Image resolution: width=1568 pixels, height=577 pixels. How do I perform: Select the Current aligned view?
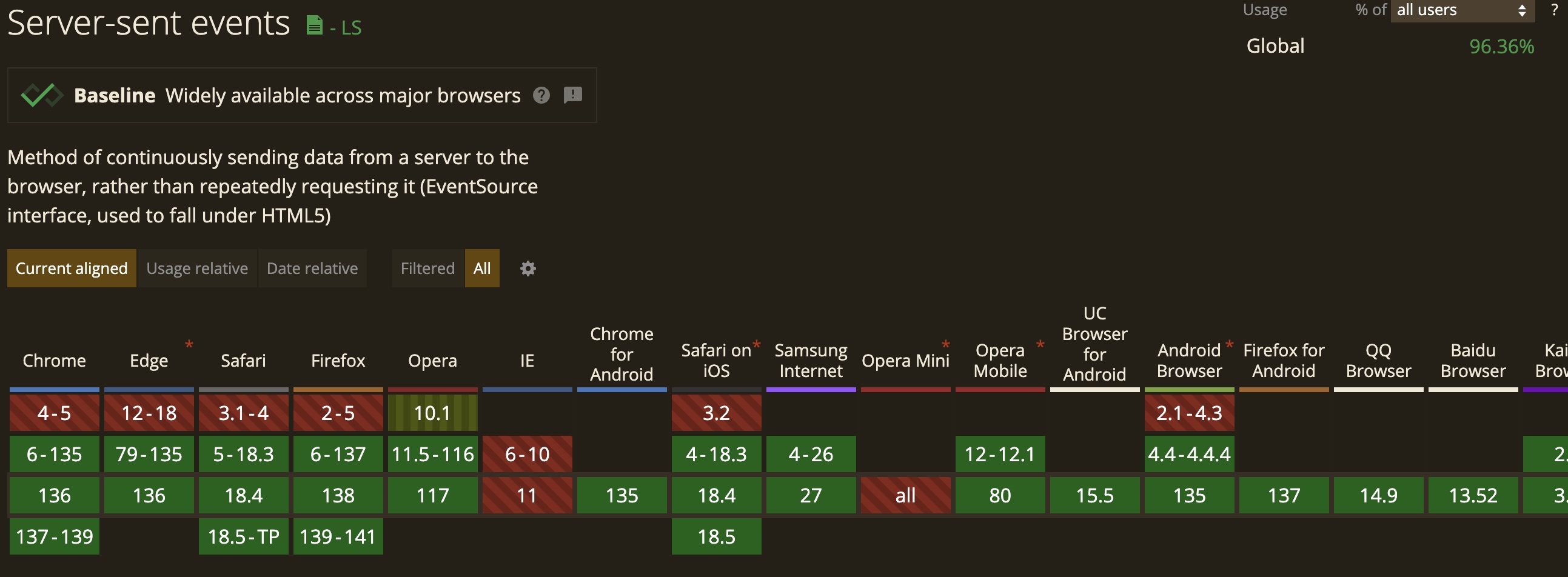pyautogui.click(x=72, y=268)
